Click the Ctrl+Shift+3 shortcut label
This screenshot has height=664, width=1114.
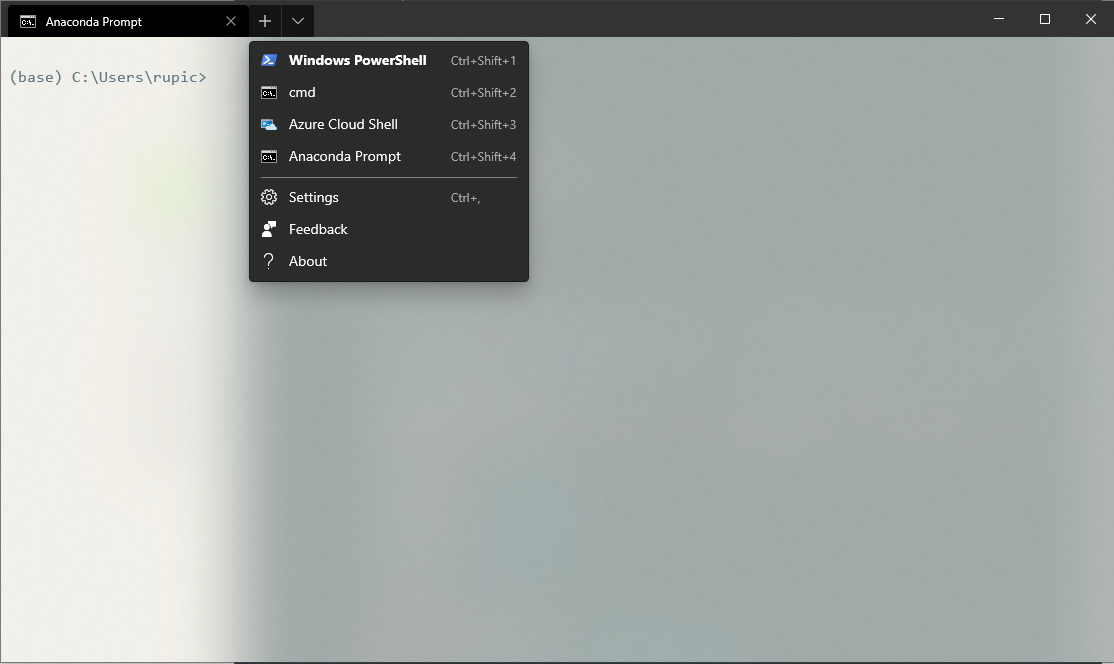pos(483,125)
